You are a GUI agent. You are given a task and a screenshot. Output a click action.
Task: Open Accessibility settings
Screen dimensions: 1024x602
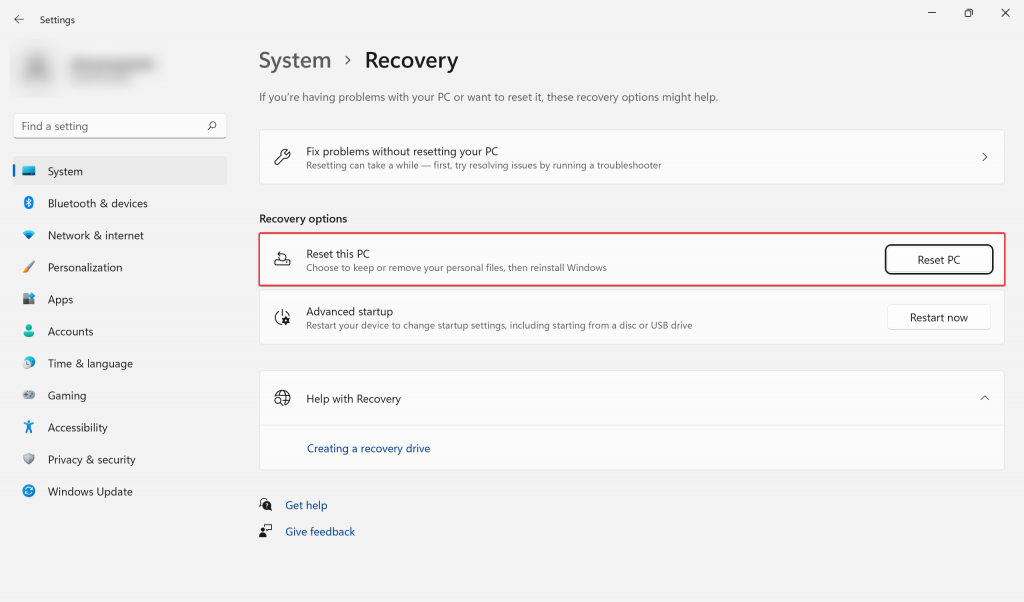[120, 427]
